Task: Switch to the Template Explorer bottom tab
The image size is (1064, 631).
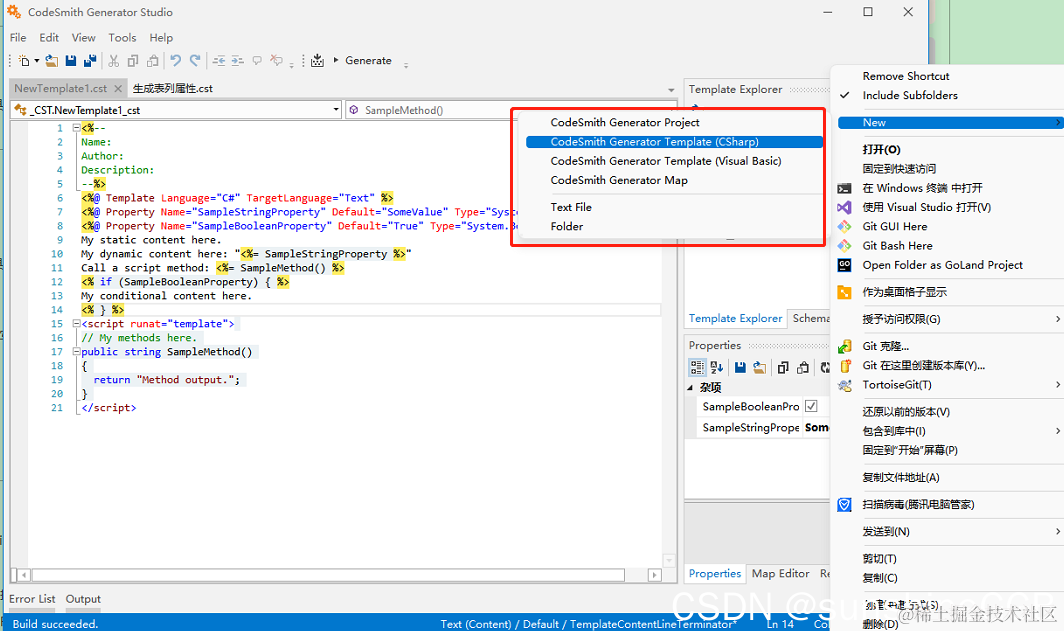Action: coord(735,318)
